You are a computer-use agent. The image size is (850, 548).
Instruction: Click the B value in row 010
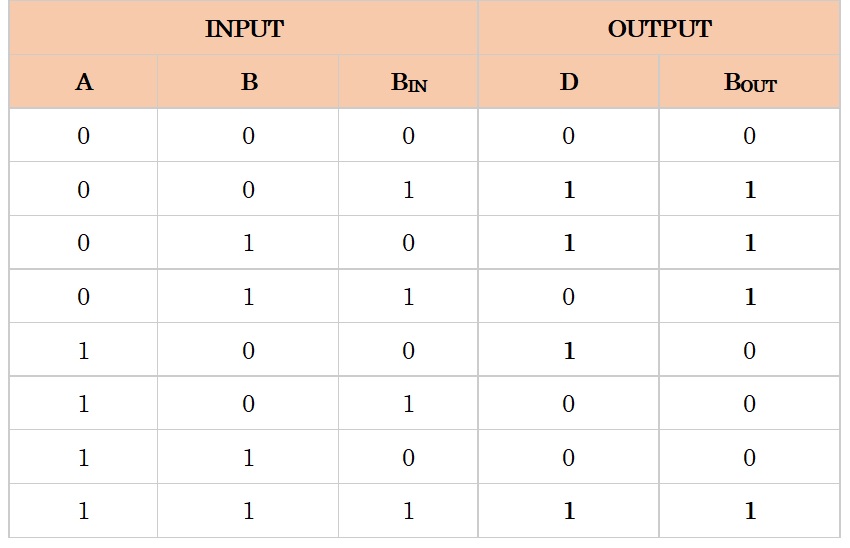click(x=248, y=243)
